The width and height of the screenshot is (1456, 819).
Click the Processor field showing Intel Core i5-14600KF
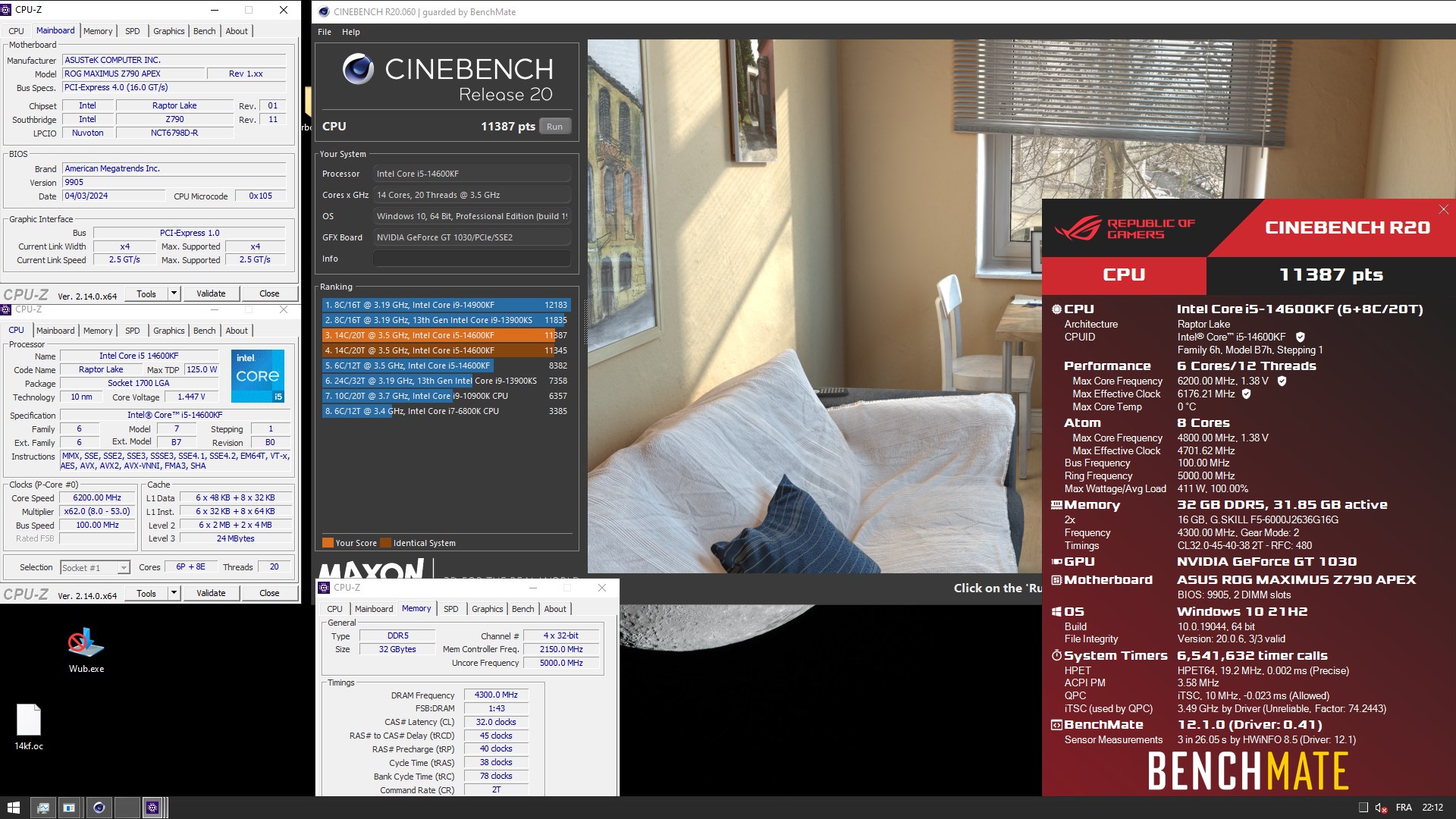pos(472,174)
